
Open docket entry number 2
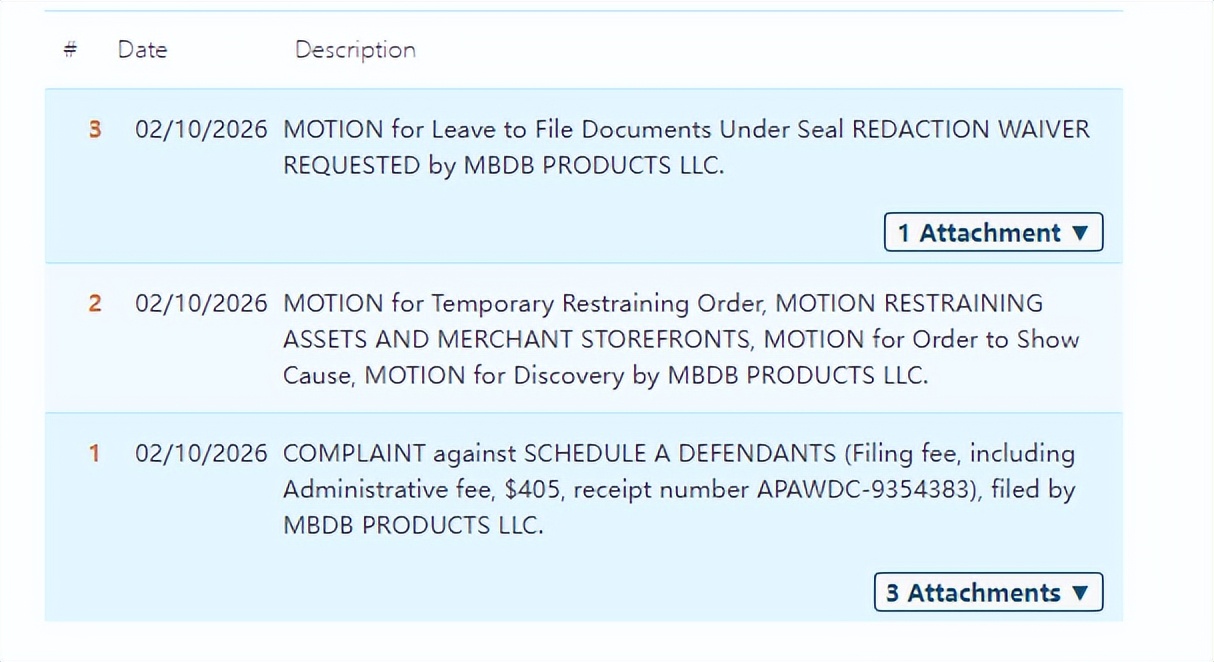pos(95,303)
